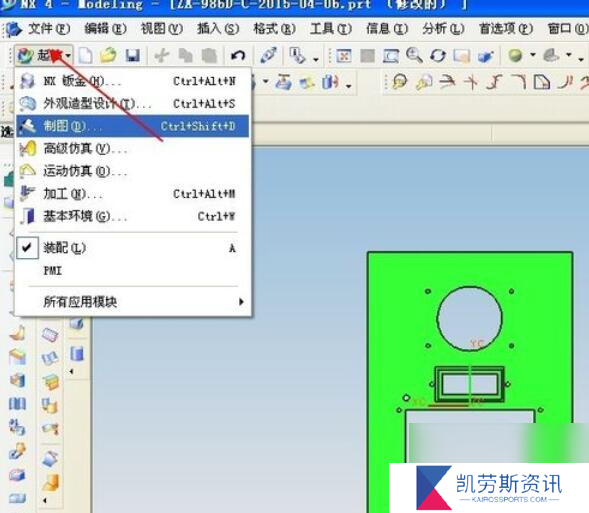Click the large circular hole on green part
589x513 pixels.
pyautogui.click(x=470, y=318)
